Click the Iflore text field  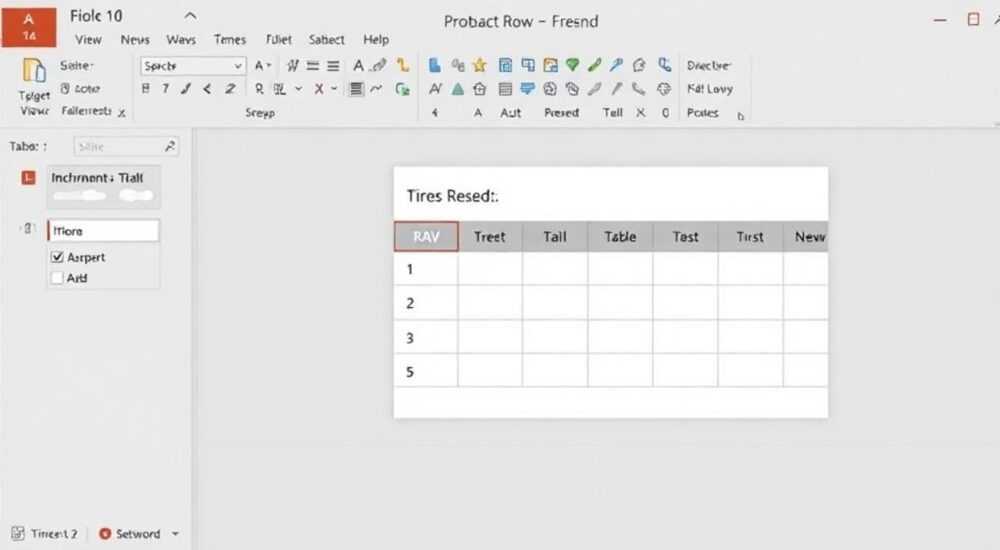[x=103, y=231]
